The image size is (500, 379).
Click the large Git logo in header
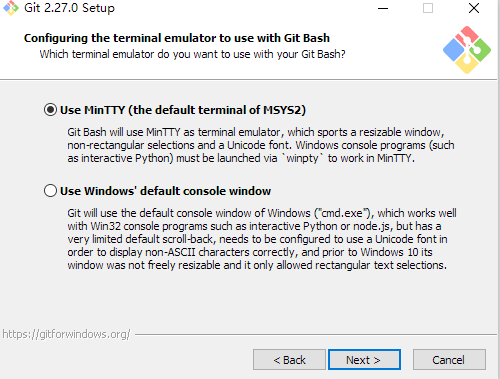point(467,50)
